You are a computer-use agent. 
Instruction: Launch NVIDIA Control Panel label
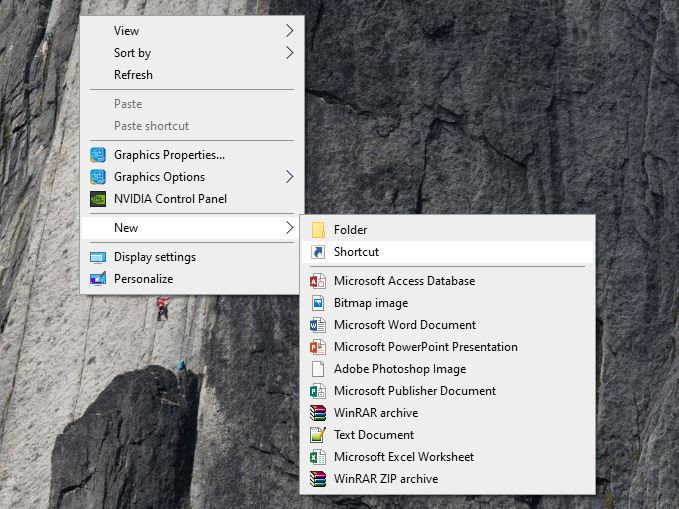coord(170,199)
